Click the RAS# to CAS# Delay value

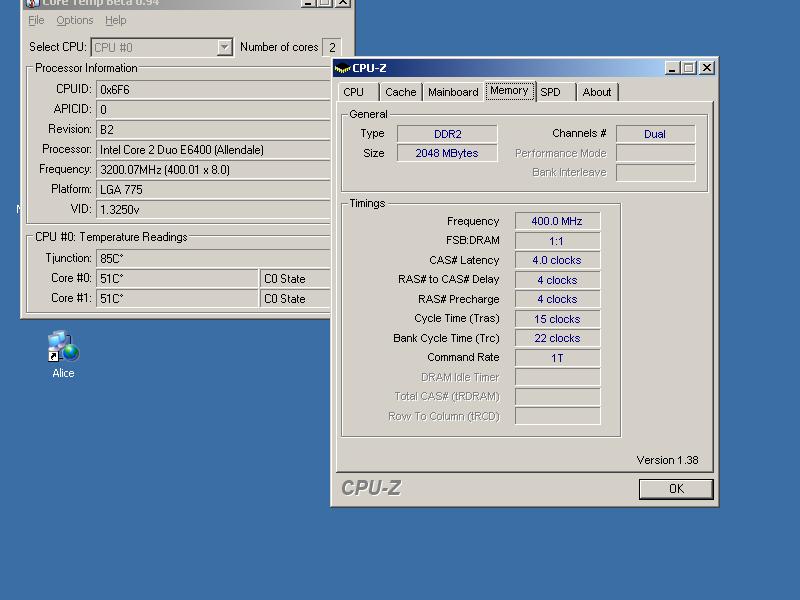[x=557, y=280]
